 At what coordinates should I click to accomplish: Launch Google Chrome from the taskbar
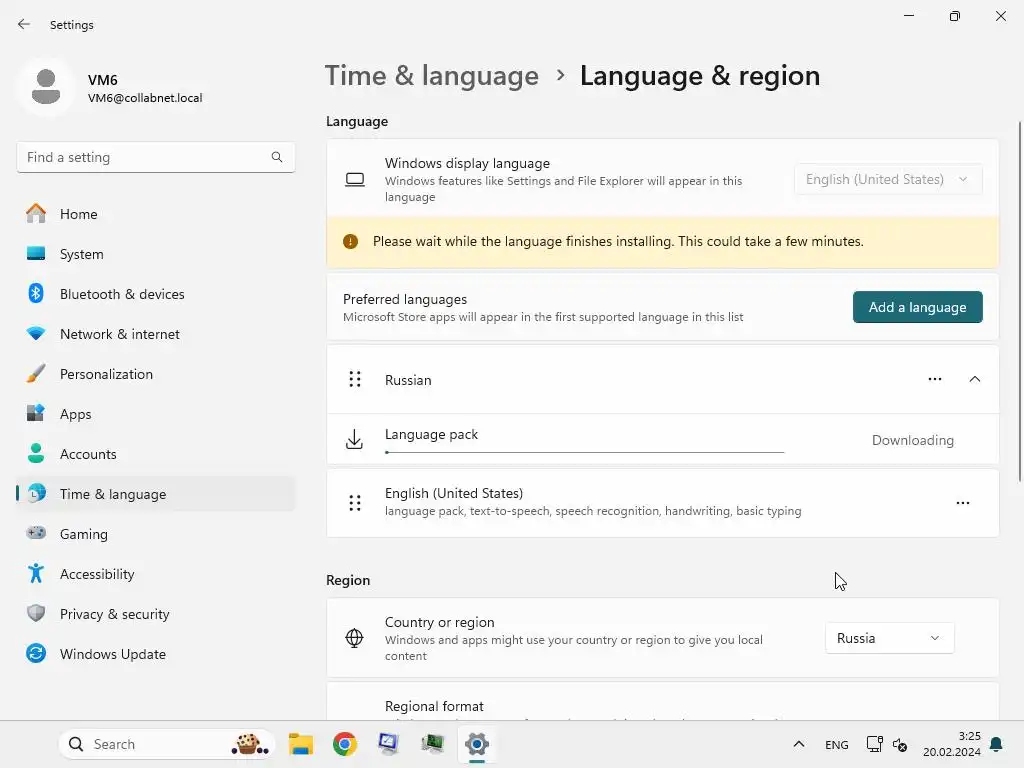tap(345, 744)
